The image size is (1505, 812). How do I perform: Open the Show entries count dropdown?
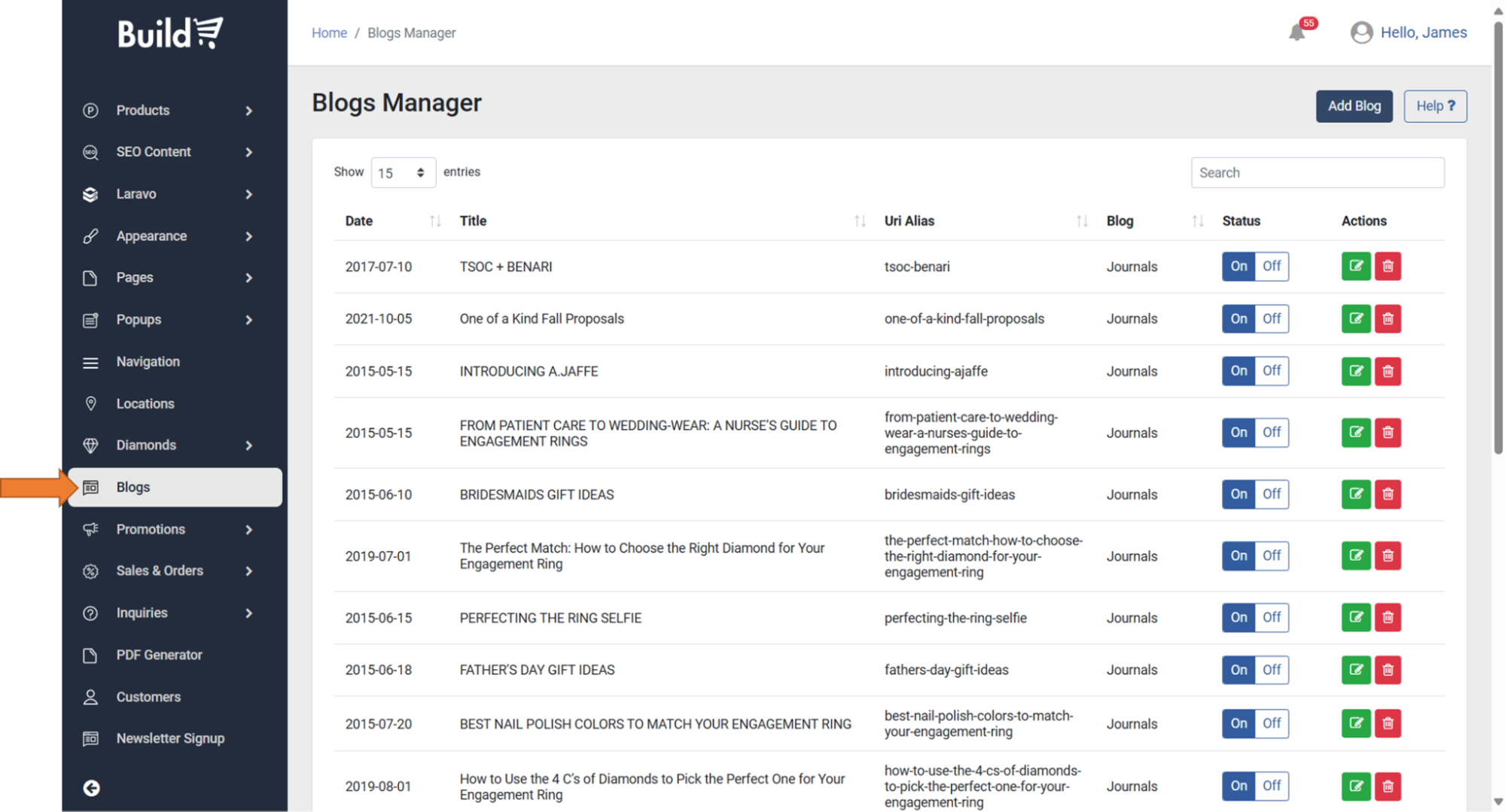pos(402,173)
